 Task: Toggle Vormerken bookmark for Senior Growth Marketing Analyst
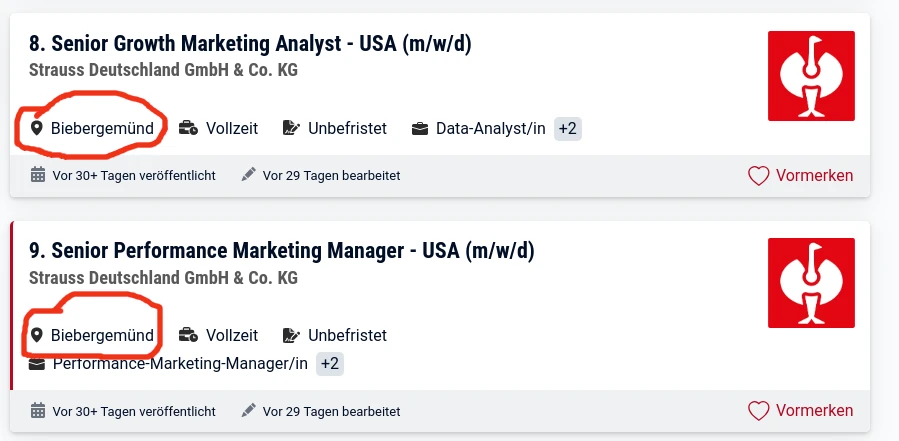tap(800, 175)
